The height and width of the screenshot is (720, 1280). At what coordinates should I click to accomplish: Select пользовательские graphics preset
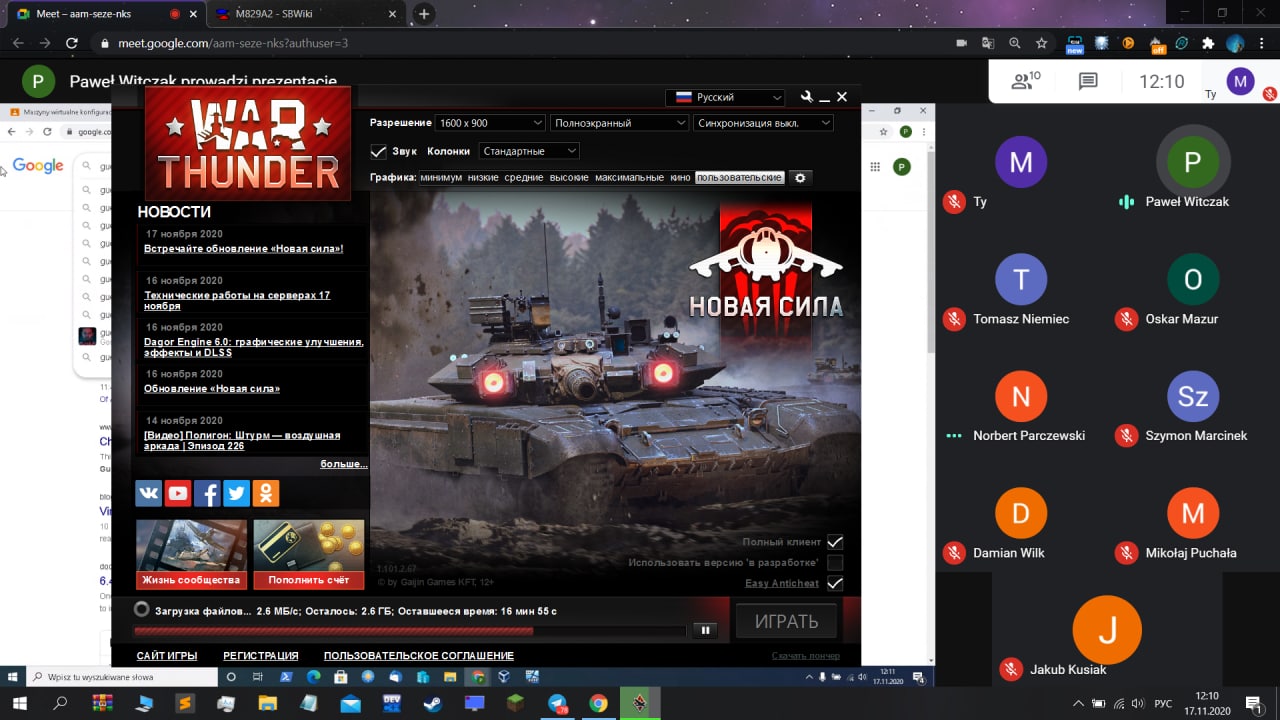click(x=739, y=178)
